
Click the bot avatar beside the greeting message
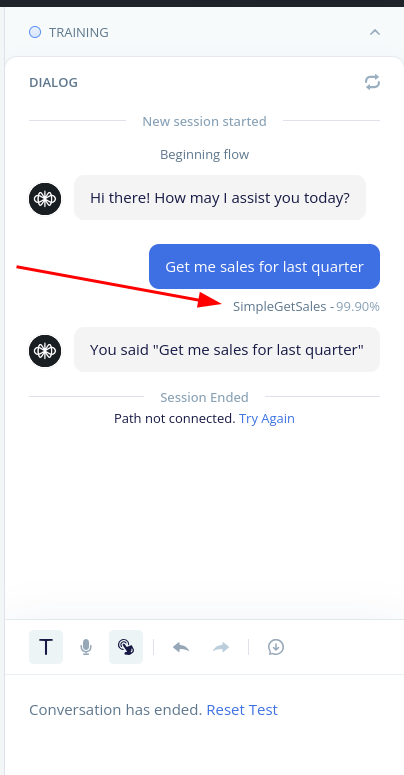45,199
